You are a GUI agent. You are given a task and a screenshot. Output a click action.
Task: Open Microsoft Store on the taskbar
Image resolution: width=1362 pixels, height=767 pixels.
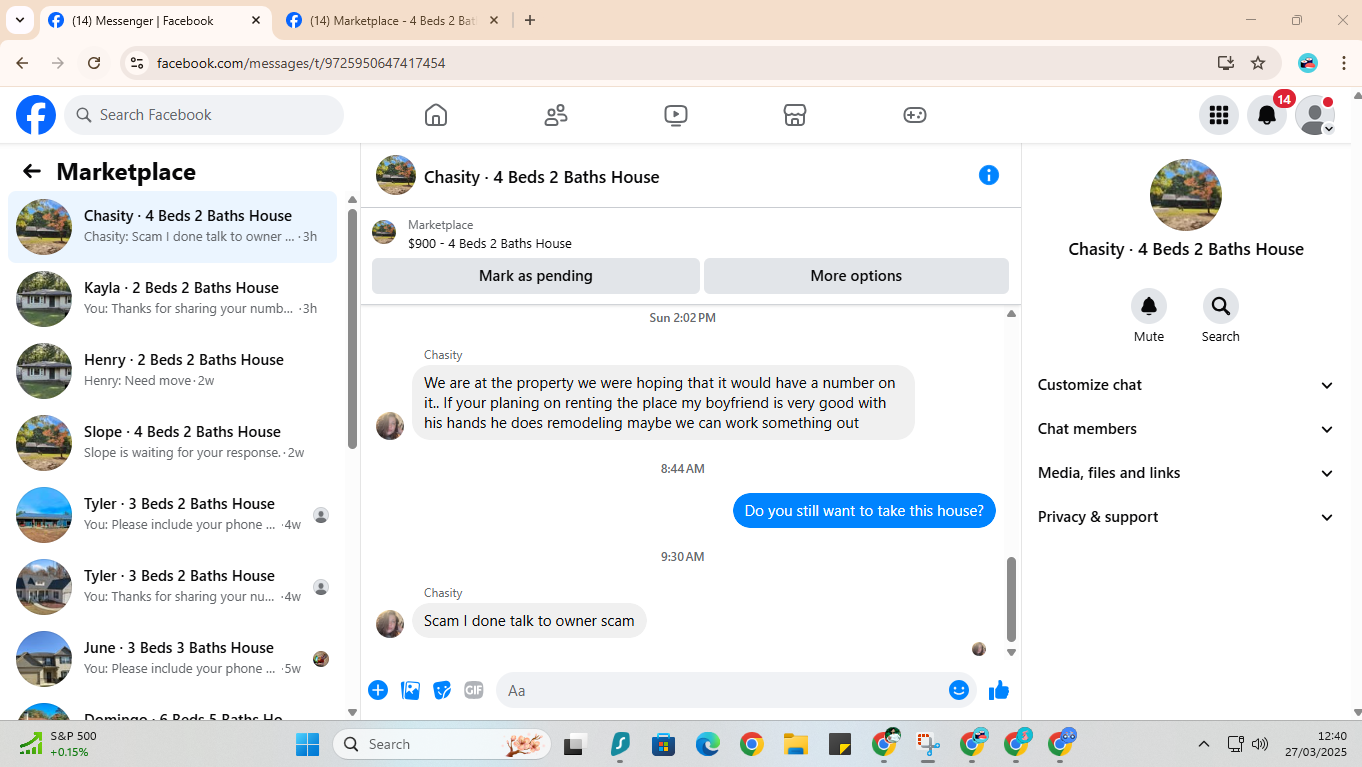(663, 744)
